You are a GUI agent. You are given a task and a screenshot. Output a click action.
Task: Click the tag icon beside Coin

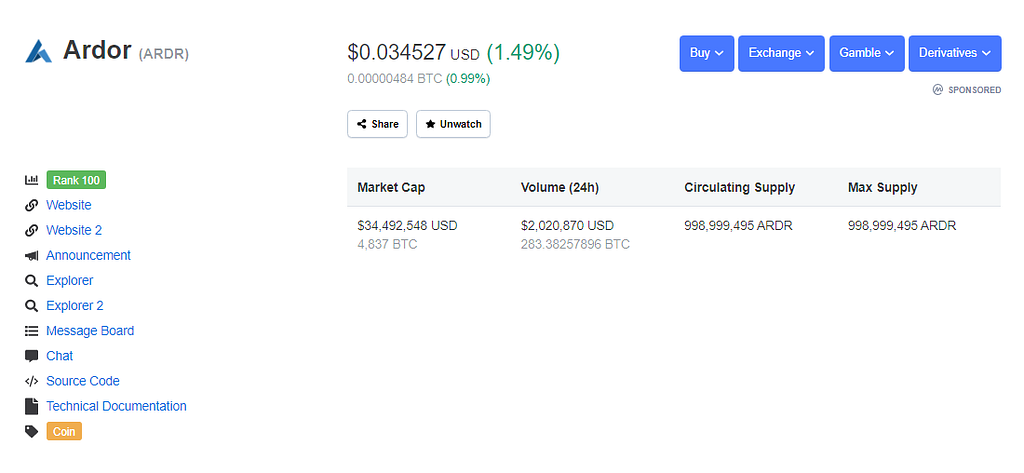coord(31,431)
